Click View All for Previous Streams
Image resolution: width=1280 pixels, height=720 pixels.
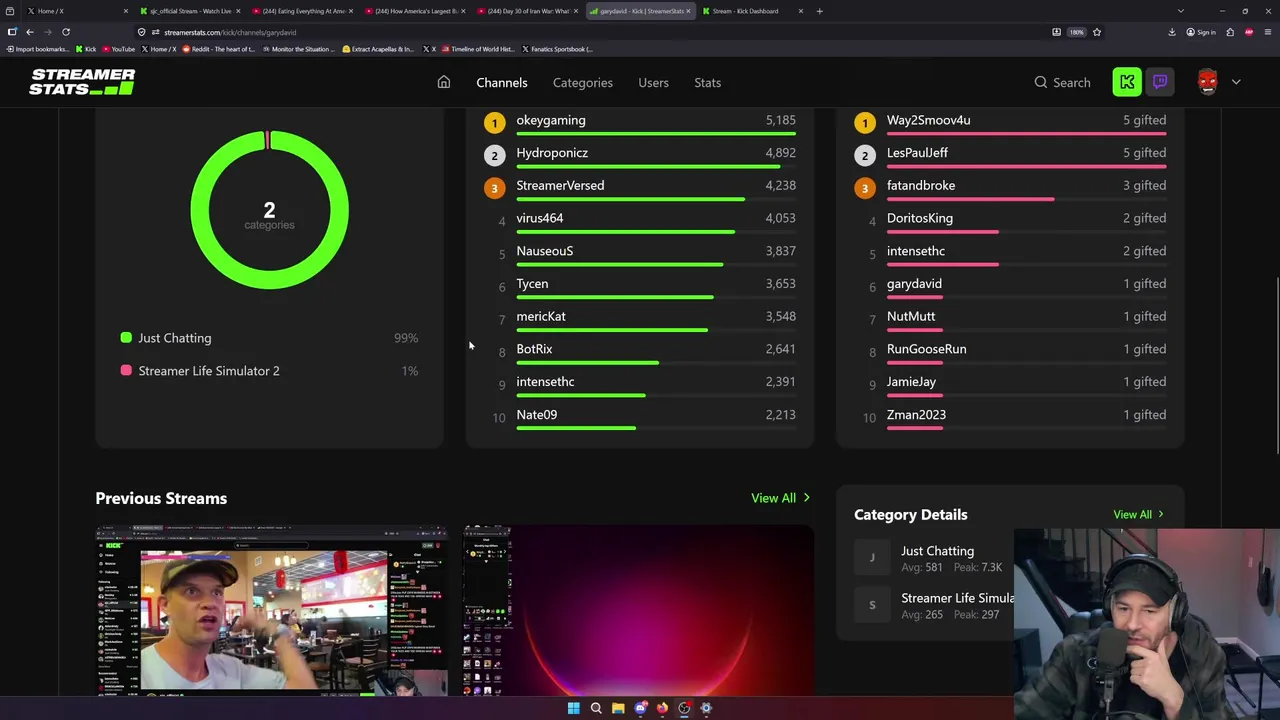coord(781,498)
